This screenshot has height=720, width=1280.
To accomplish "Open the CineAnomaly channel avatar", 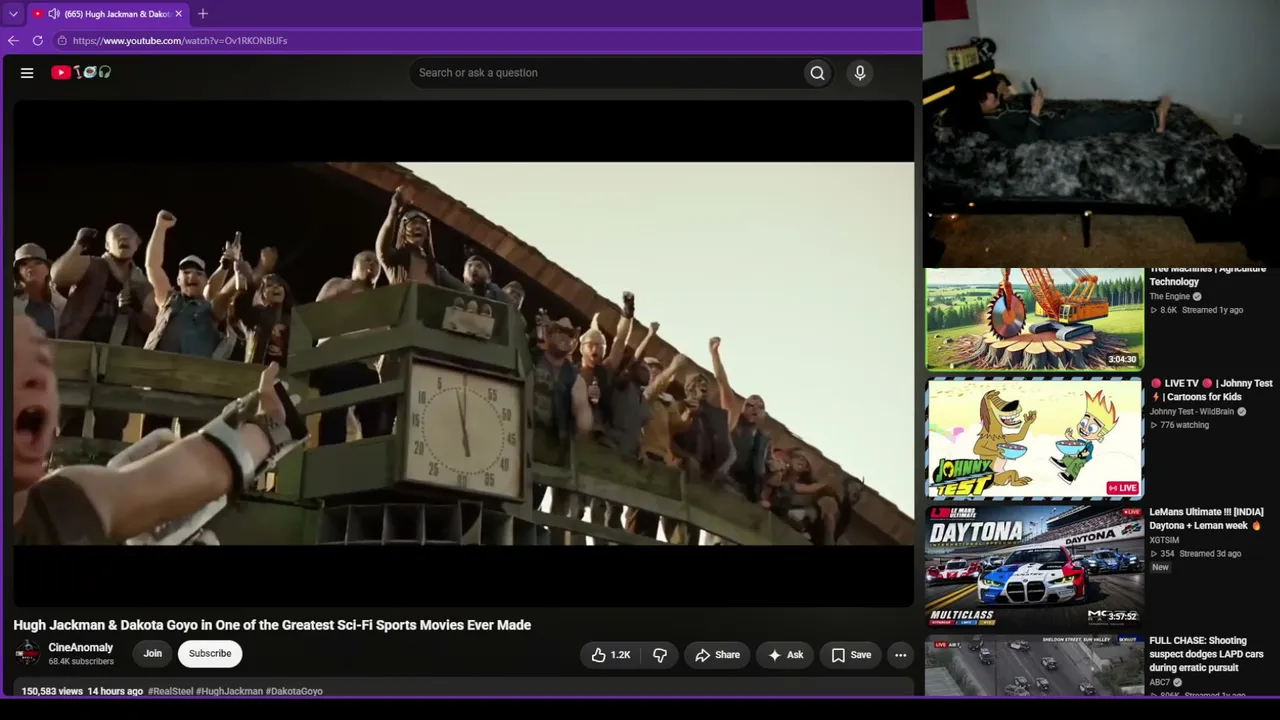I will pyautogui.click(x=28, y=654).
